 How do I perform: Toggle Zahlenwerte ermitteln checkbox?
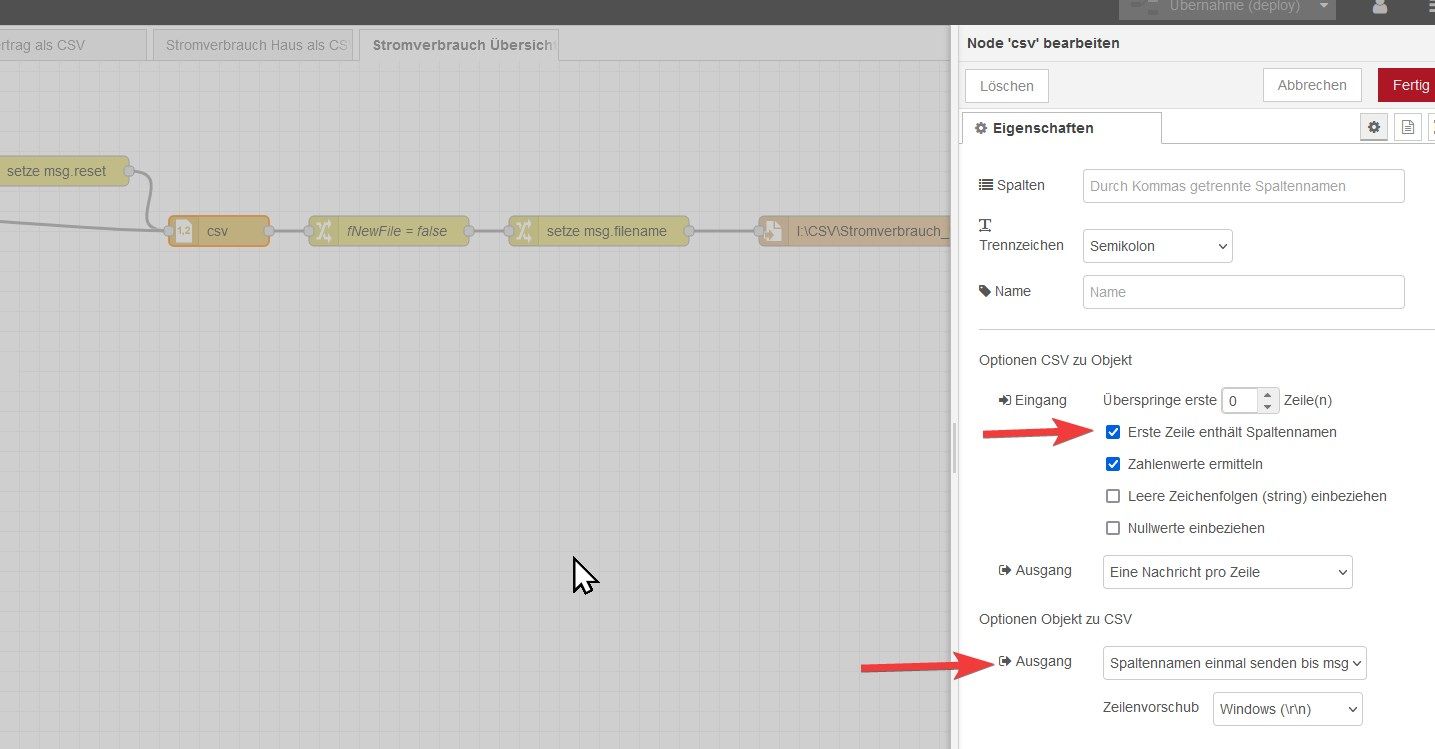[1113, 464]
